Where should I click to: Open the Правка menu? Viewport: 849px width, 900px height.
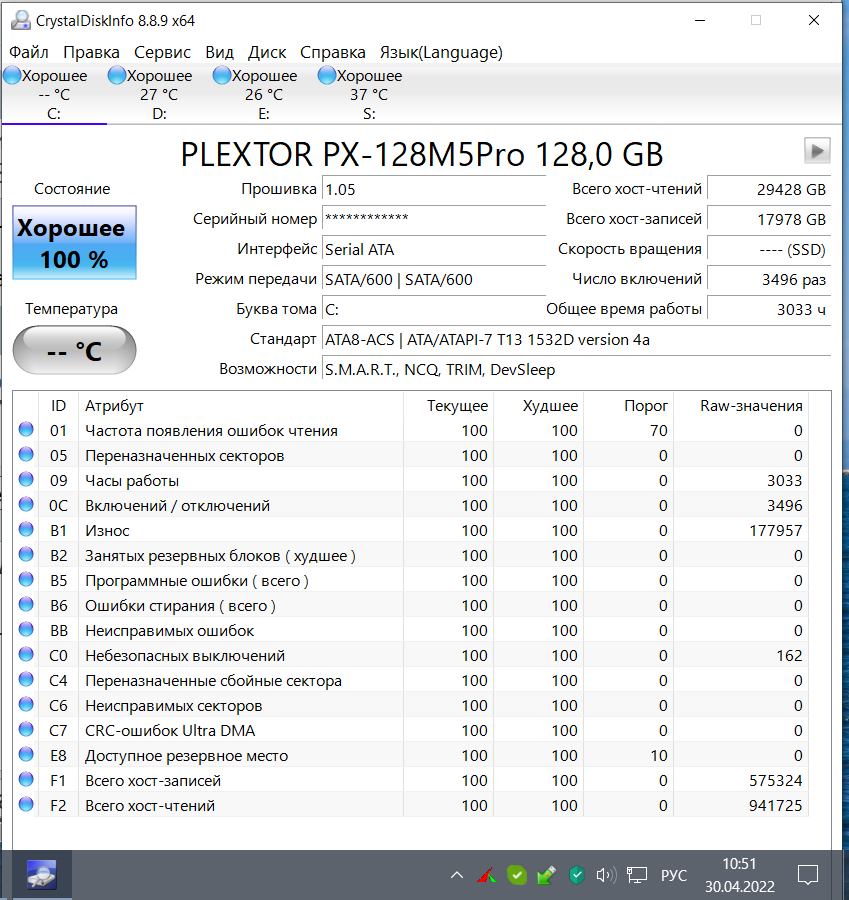(91, 52)
